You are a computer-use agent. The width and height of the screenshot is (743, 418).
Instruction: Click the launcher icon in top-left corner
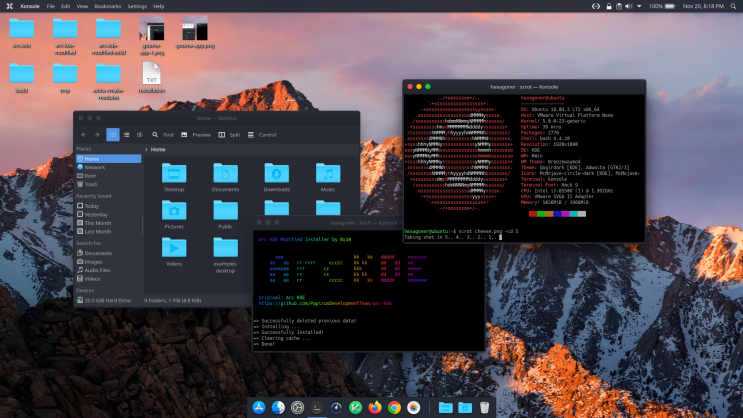click(x=9, y=6)
